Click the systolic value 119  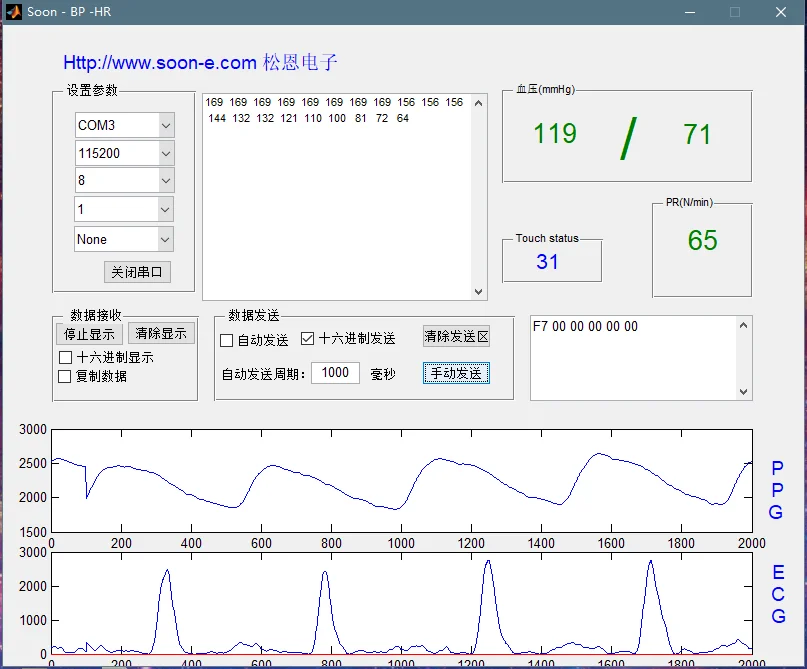coord(555,134)
